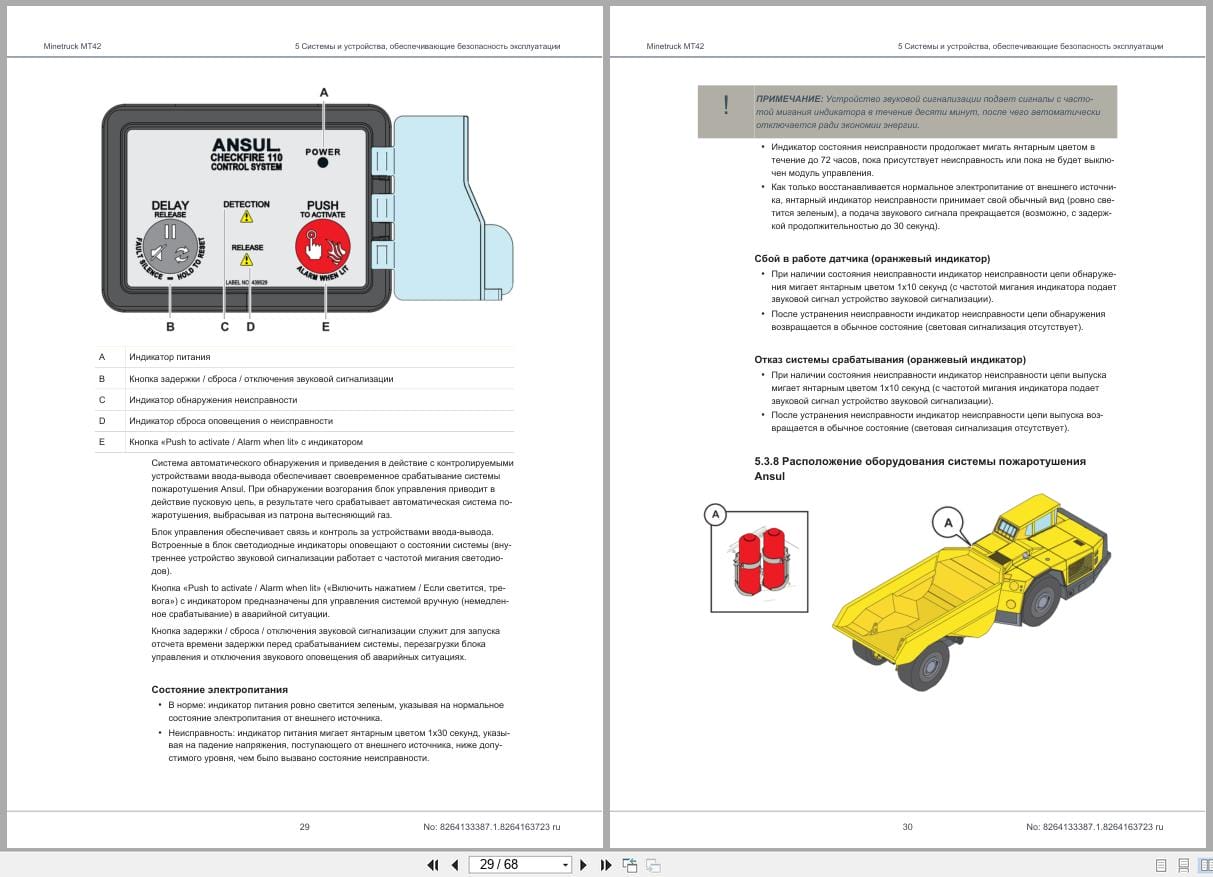
Task: Switch to continuous scrolling view
Action: pos(1183,865)
